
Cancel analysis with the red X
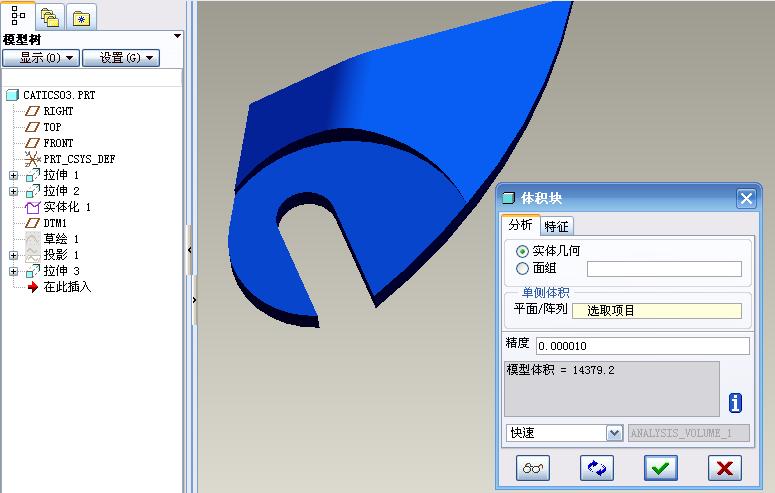[x=724, y=467]
